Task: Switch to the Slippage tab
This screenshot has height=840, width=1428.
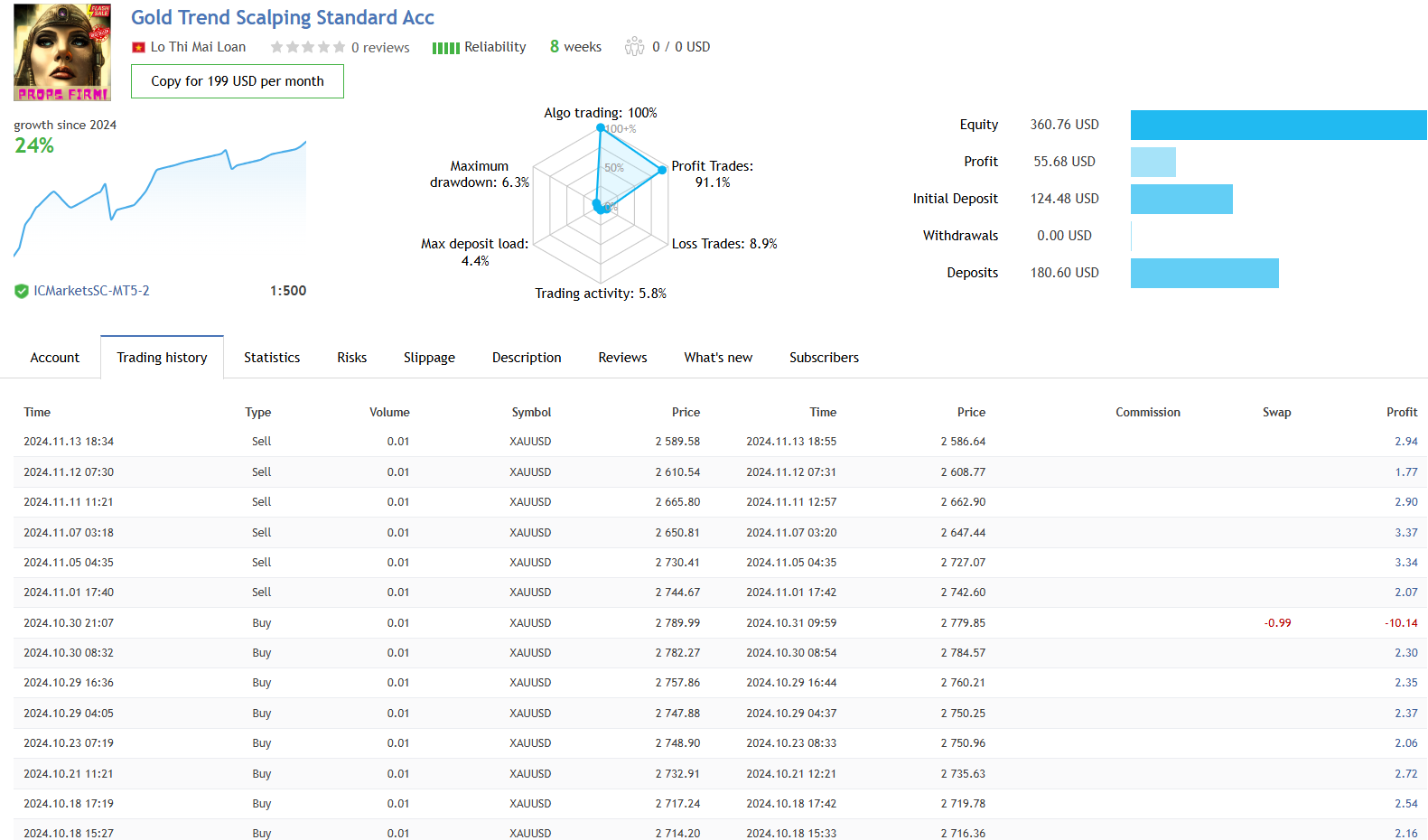Action: pos(429,358)
